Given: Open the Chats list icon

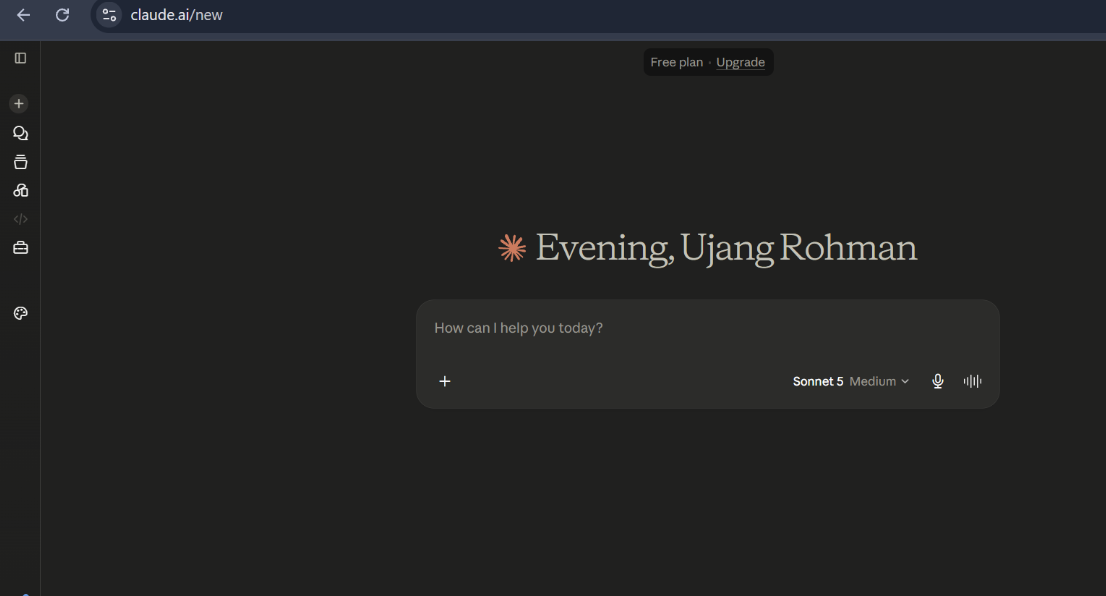Looking at the screenshot, I should click(x=20, y=133).
